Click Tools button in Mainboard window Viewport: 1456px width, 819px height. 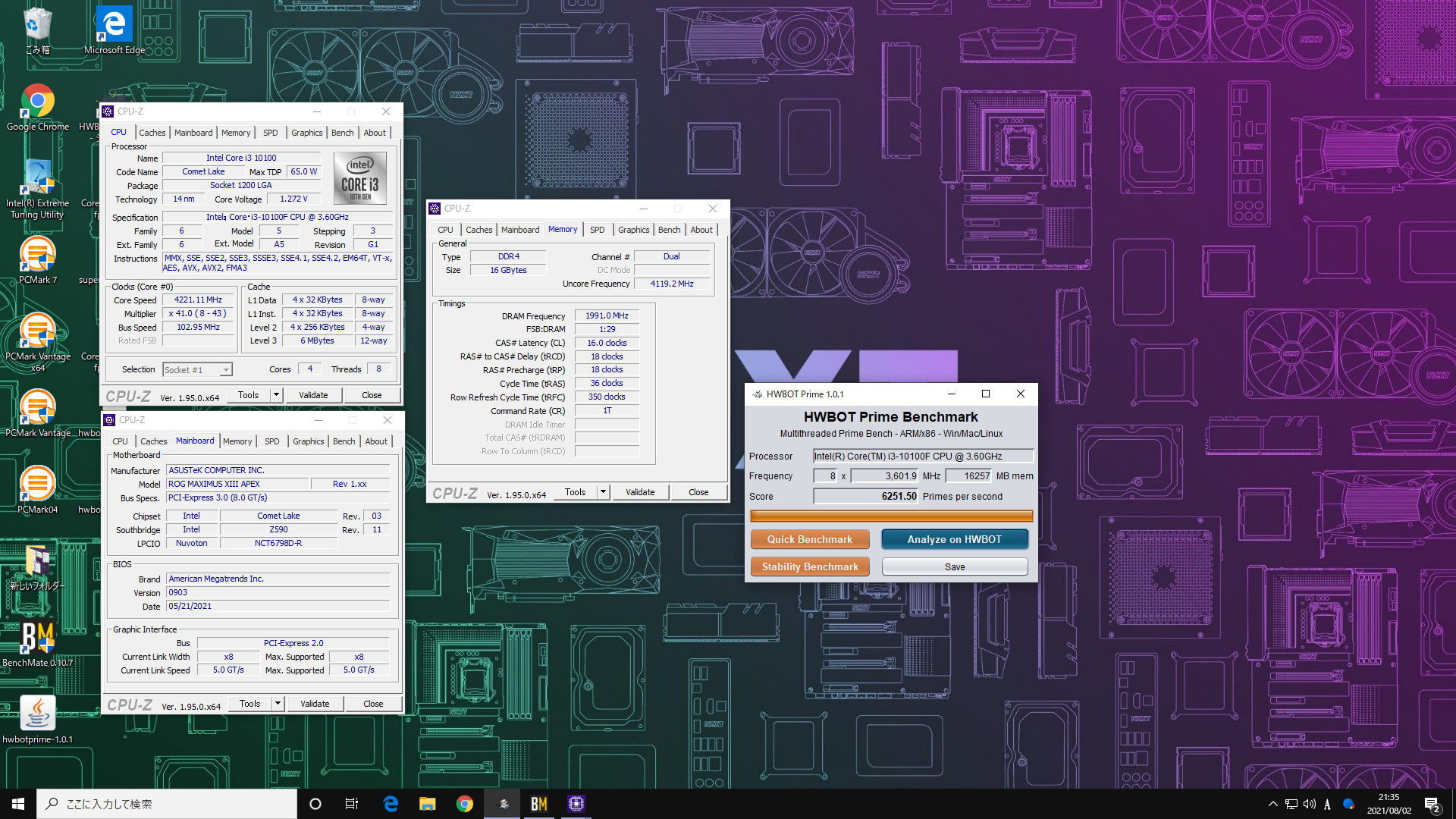tap(250, 704)
